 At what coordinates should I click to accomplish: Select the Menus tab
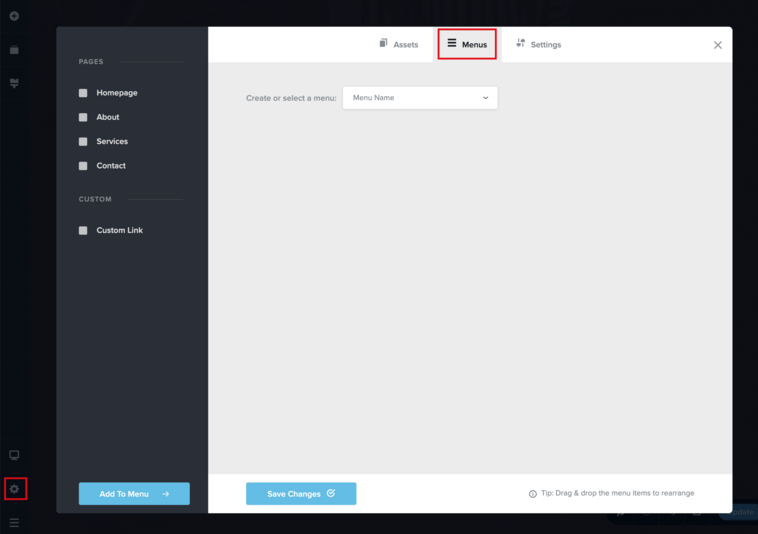tap(467, 44)
